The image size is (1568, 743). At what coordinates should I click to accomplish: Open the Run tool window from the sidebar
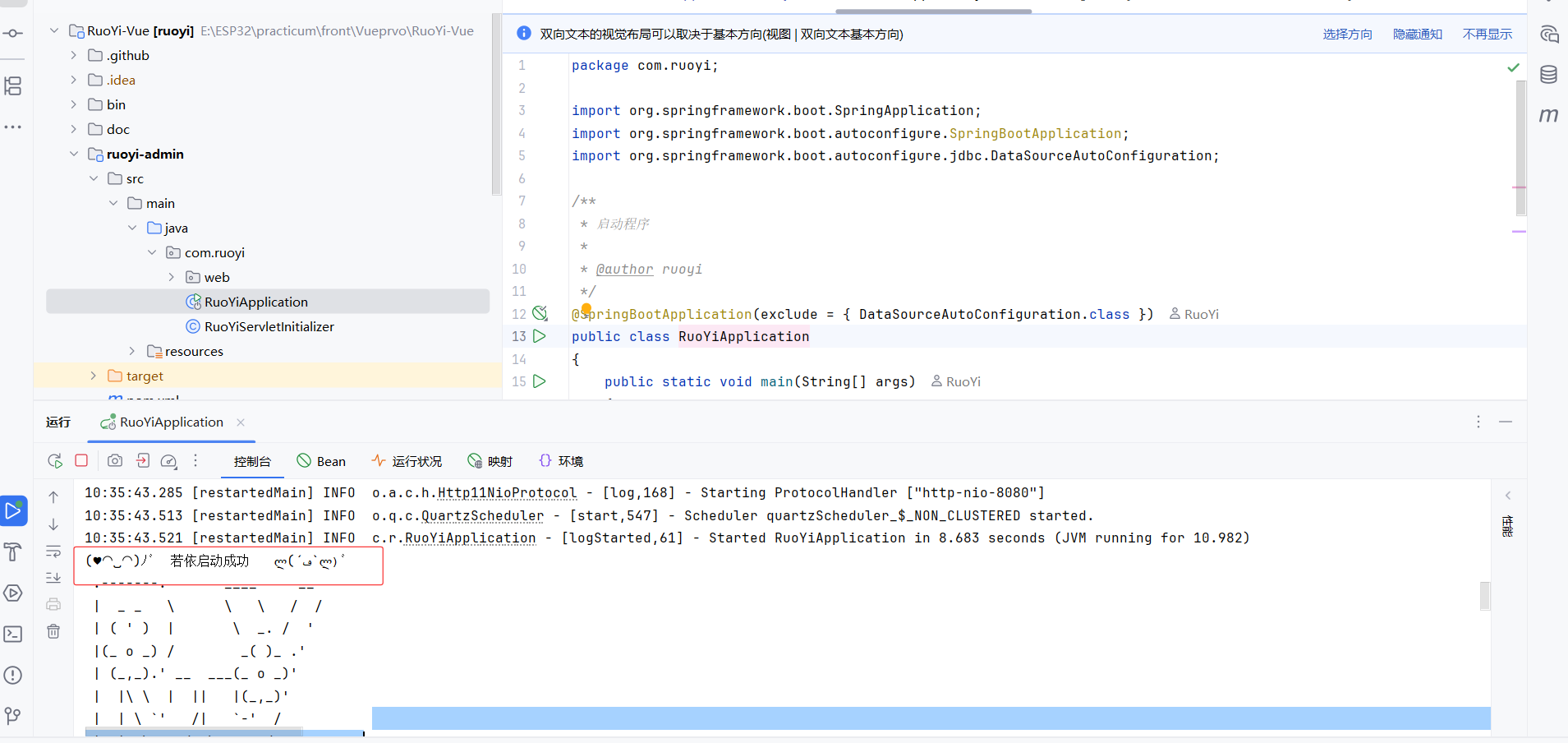coord(13,510)
